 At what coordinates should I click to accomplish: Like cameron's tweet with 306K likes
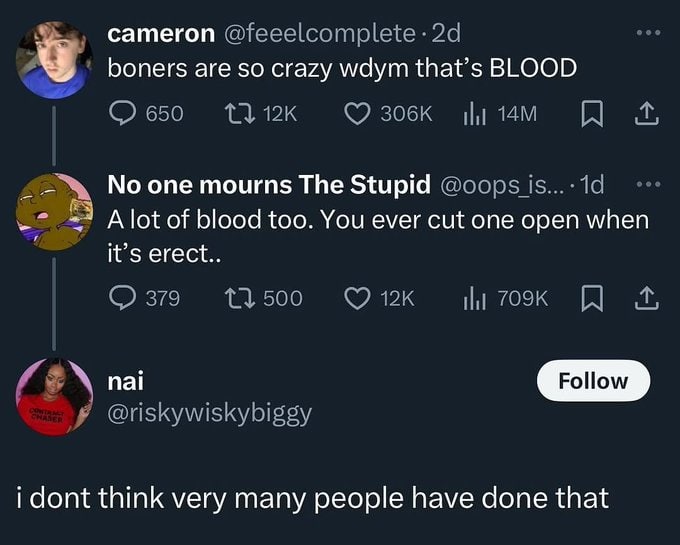[x=357, y=113]
